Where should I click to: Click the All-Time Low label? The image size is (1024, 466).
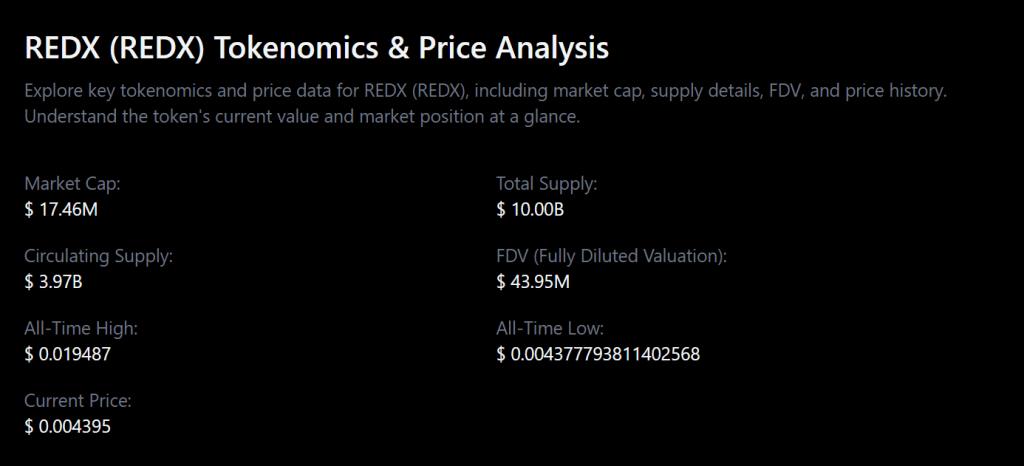(550, 328)
